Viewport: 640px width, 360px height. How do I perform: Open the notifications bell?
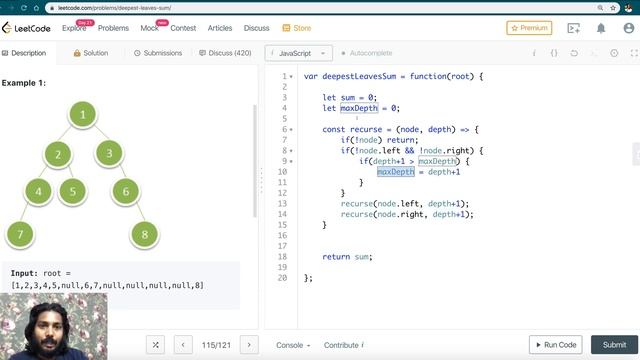pyautogui.click(x=601, y=28)
